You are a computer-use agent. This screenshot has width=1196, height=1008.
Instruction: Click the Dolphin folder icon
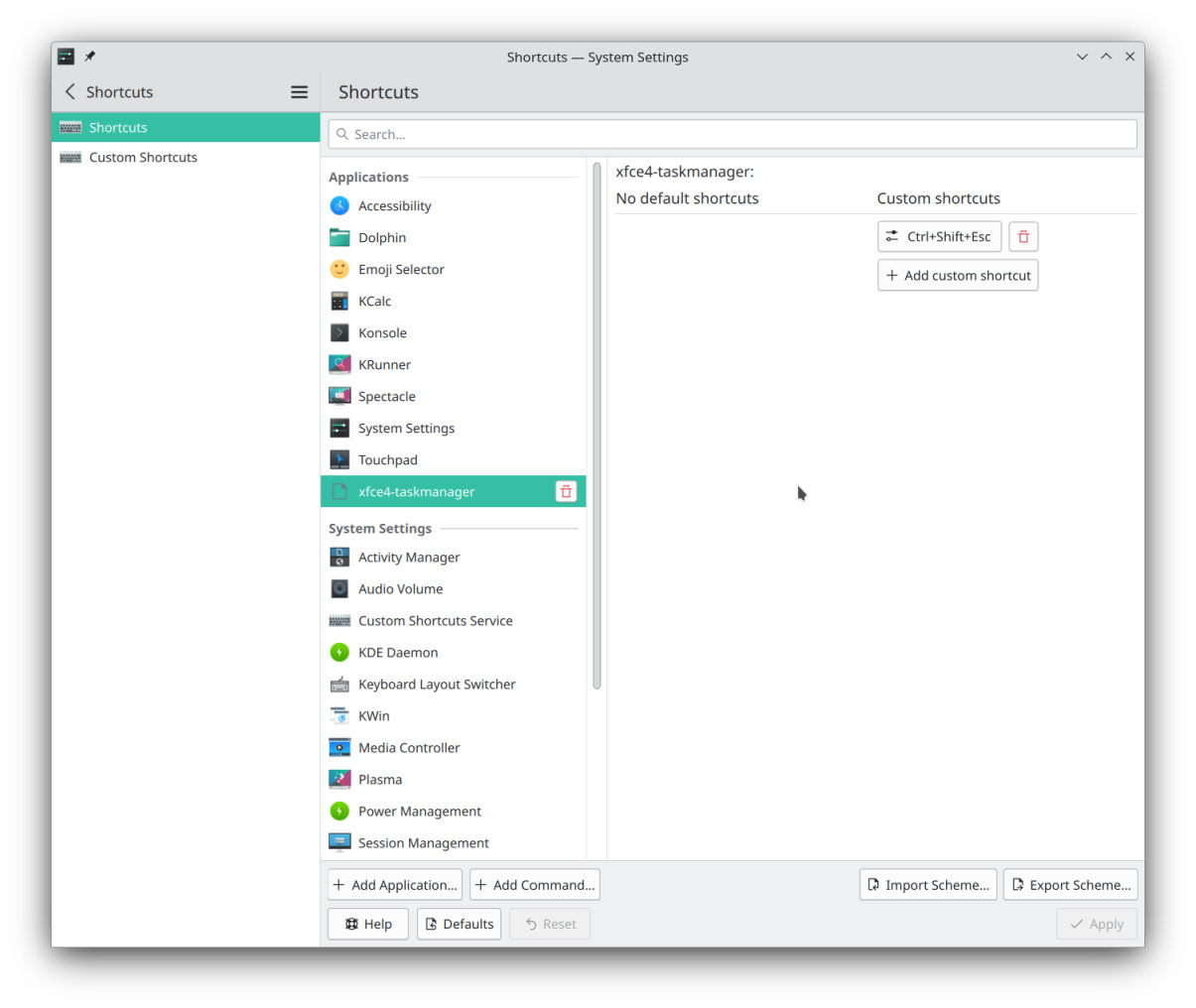pyautogui.click(x=339, y=237)
